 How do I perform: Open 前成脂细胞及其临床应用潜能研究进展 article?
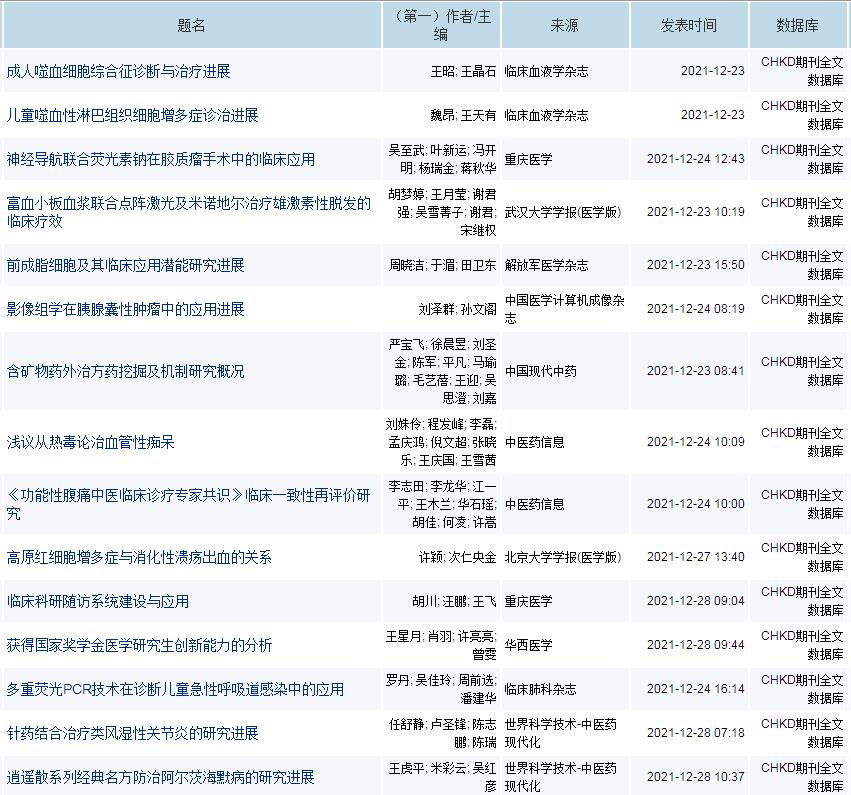(x=125, y=265)
